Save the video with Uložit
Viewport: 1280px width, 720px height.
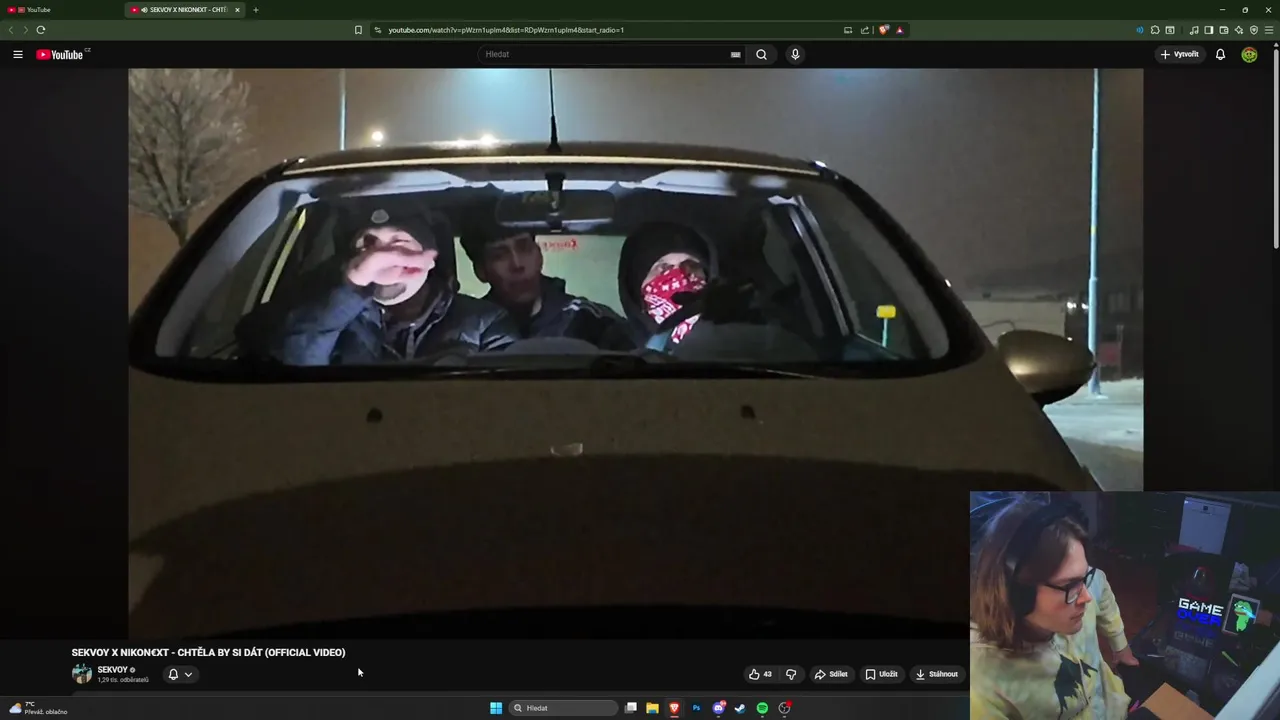[882, 674]
